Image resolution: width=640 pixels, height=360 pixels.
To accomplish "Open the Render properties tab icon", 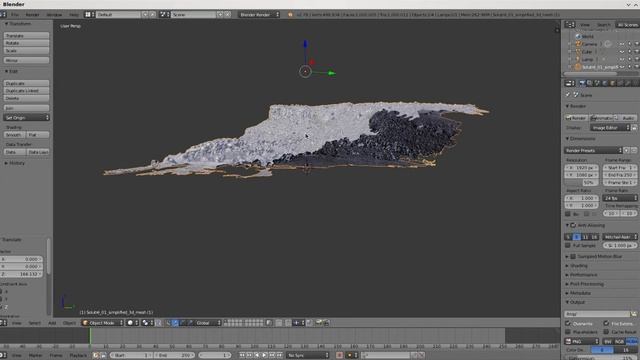I will [582, 83].
